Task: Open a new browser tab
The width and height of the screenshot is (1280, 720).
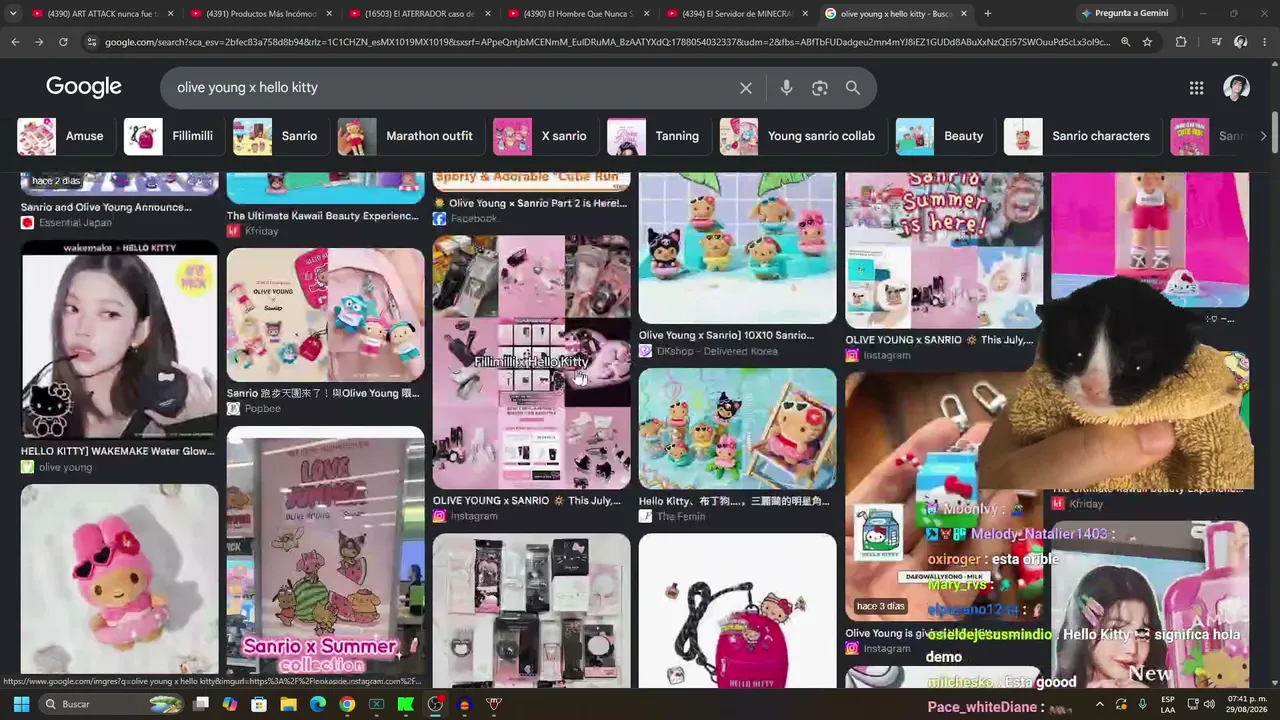Action: [x=988, y=14]
